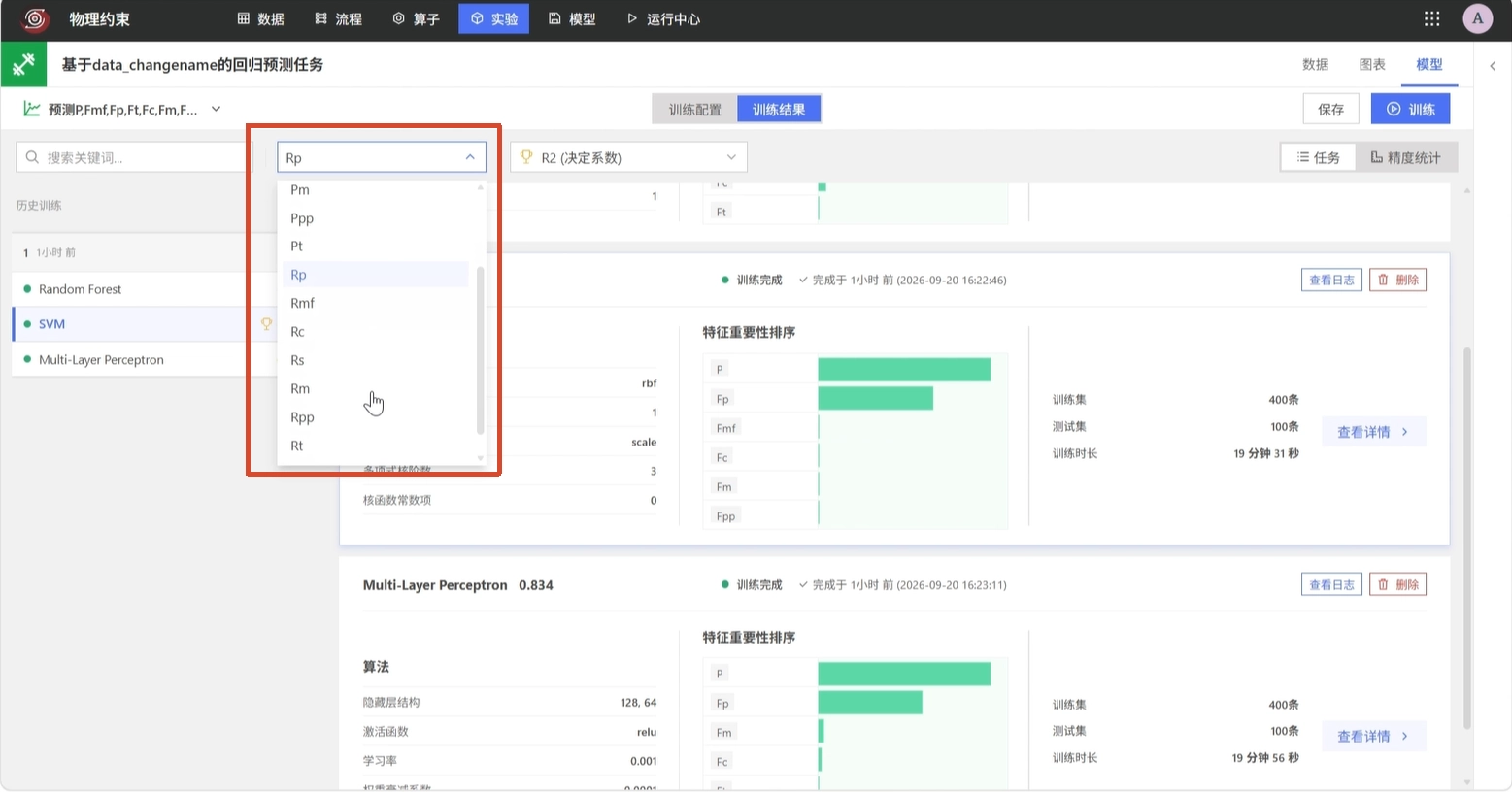Viewport: 1512px width, 792px height.
Task: Click the dropdown list scrollbar
Action: coord(480,349)
